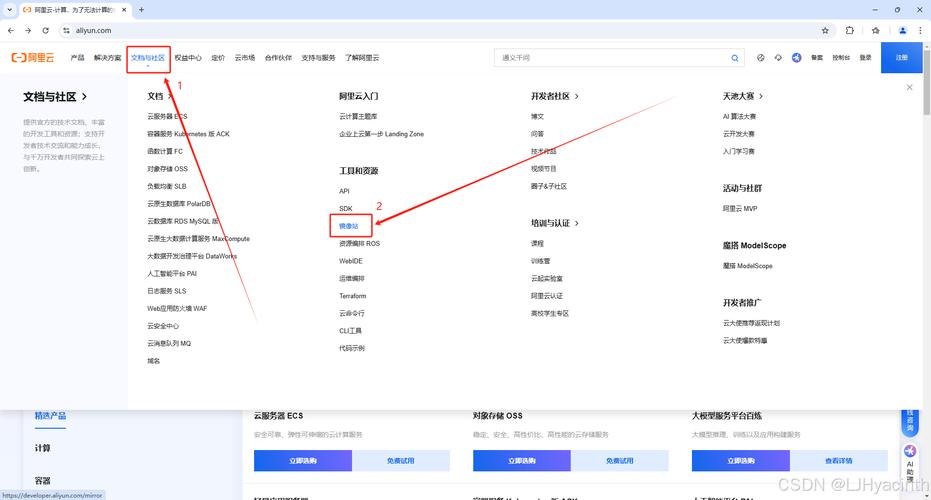Open the 支持与服务 navigation menu
Viewport: 931px width, 500px height.
[318, 58]
